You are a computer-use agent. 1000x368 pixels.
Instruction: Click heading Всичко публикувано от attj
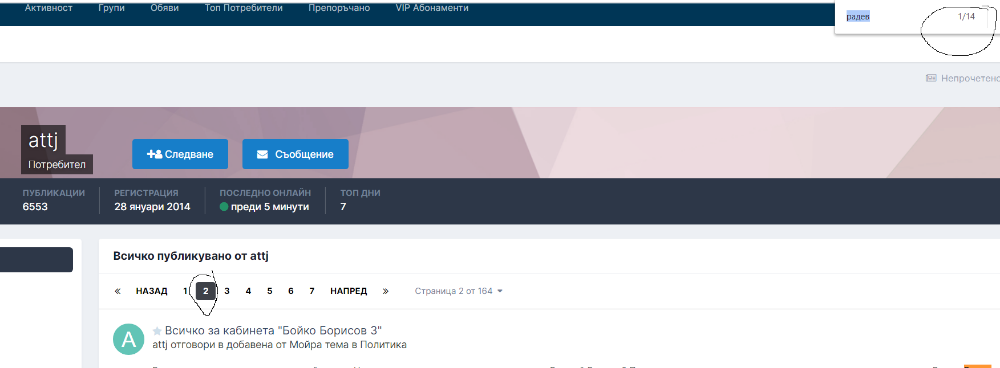pyautogui.click(x=191, y=256)
